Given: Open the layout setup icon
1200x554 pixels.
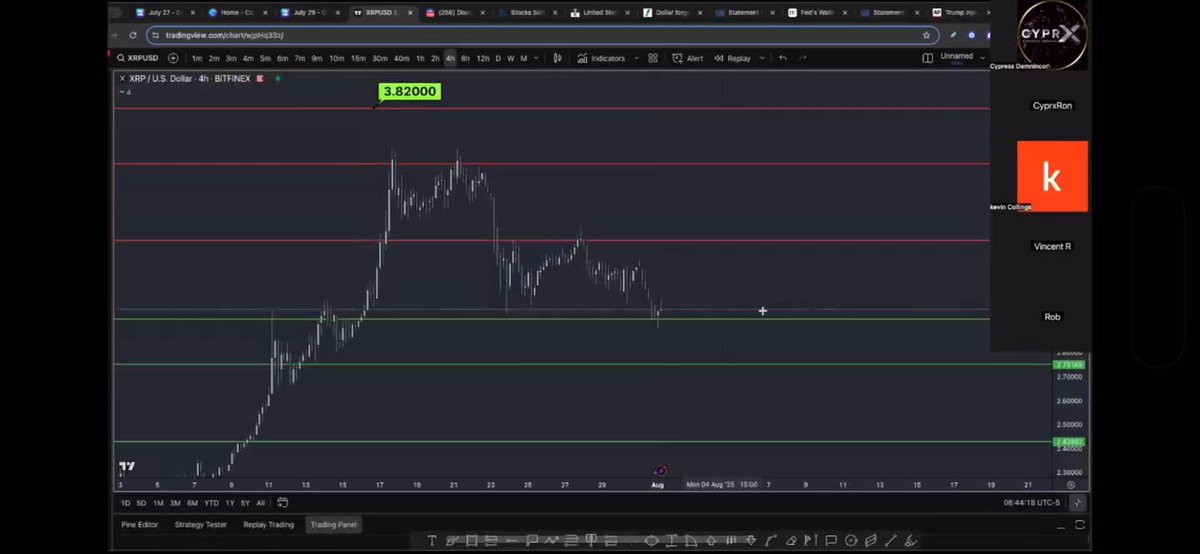Looking at the screenshot, I should [x=927, y=58].
